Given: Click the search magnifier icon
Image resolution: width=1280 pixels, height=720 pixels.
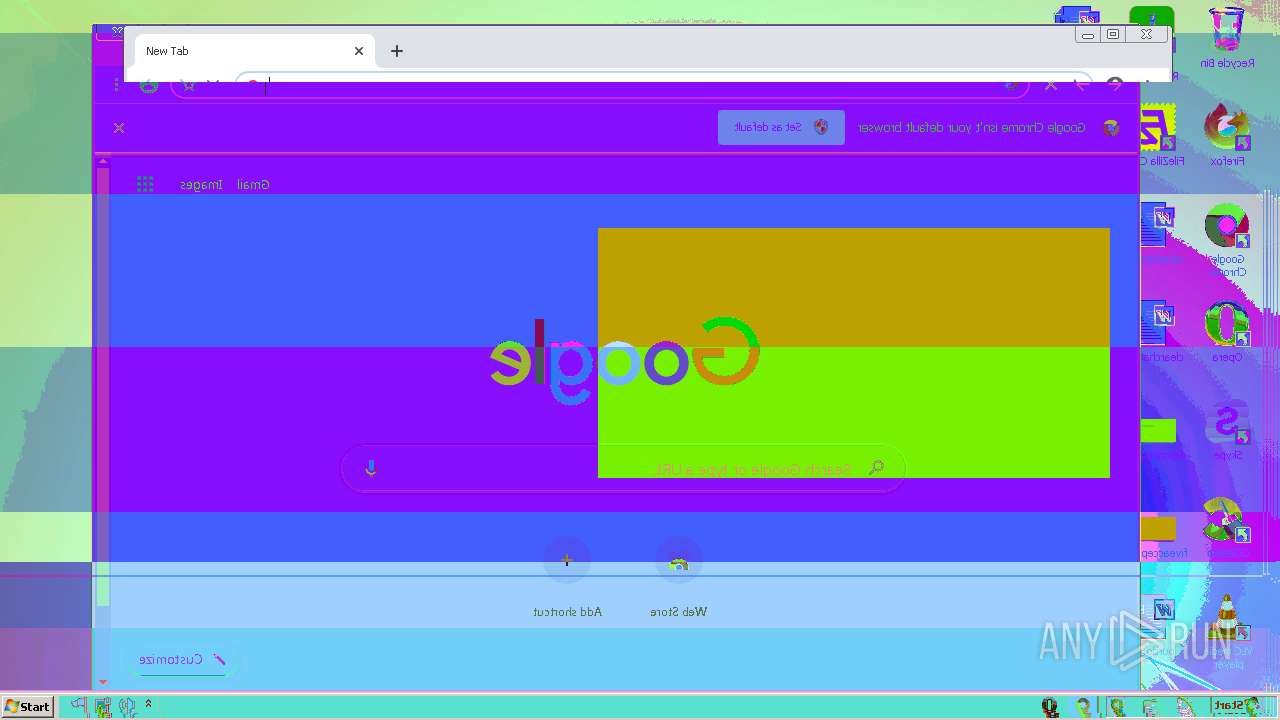Looking at the screenshot, I should (x=876, y=468).
